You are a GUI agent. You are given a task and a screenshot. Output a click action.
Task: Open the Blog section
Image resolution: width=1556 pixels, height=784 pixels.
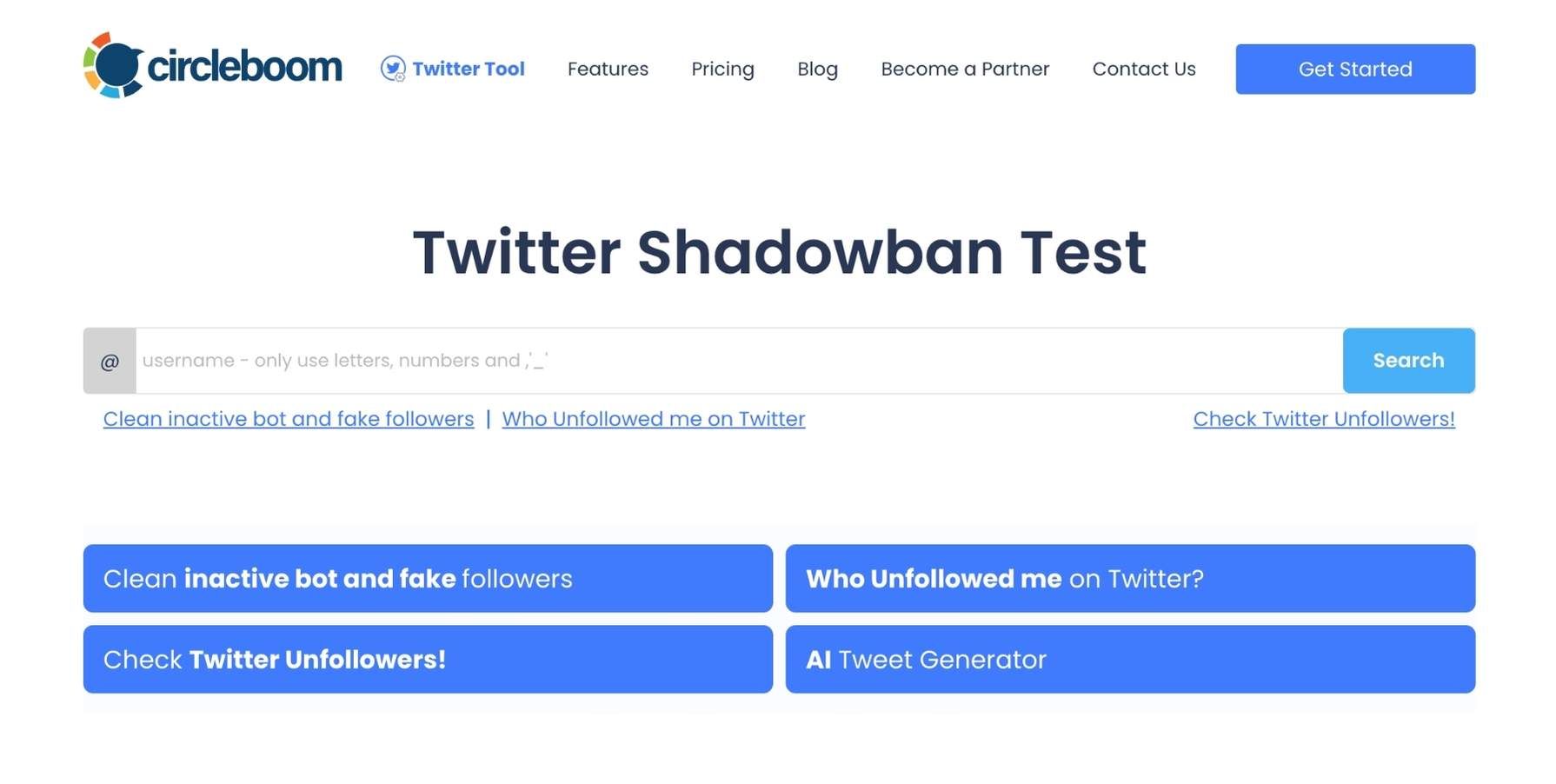click(x=817, y=69)
